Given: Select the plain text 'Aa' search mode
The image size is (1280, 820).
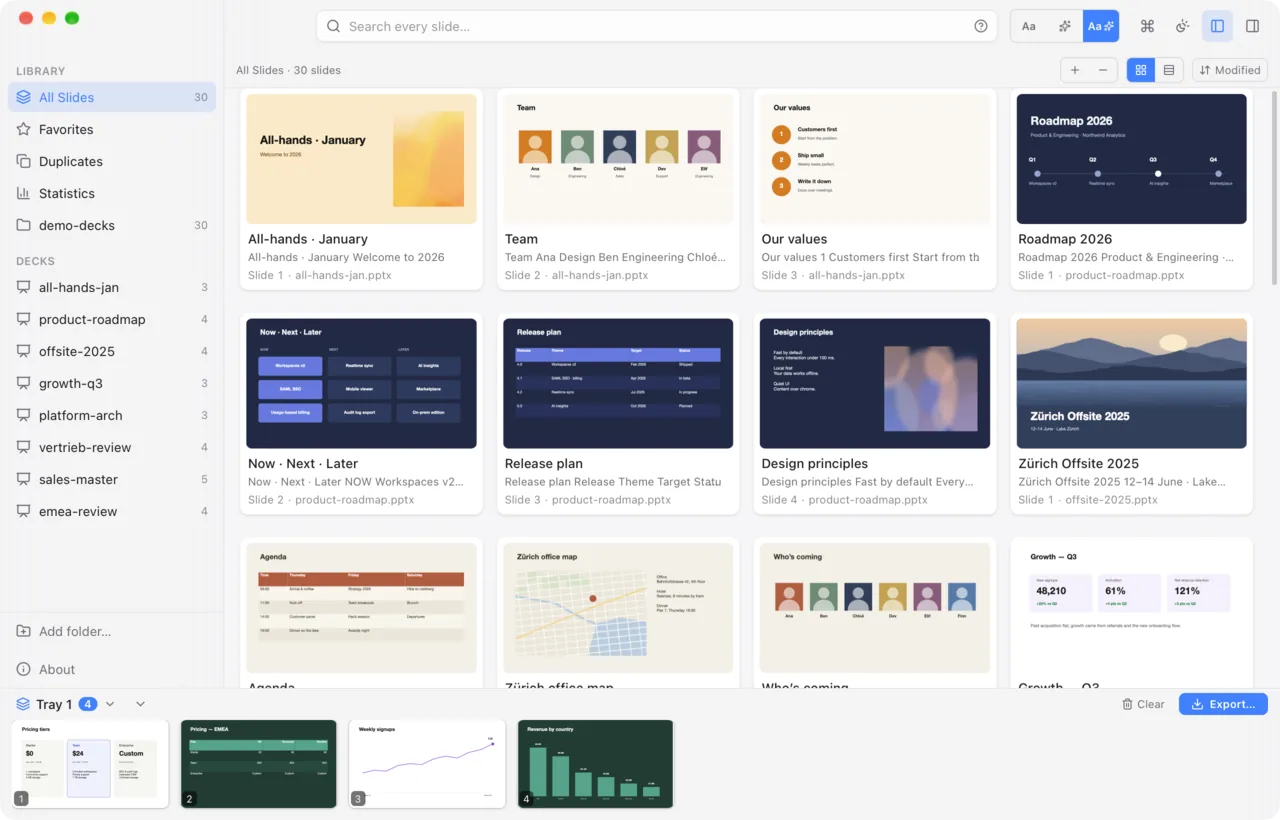Looking at the screenshot, I should (x=1029, y=27).
